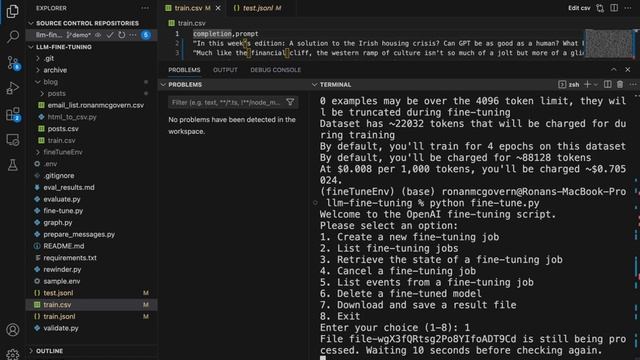Screen dimensions: 640x360
Task: Create a new terminal with plus
Action: [x=587, y=84]
